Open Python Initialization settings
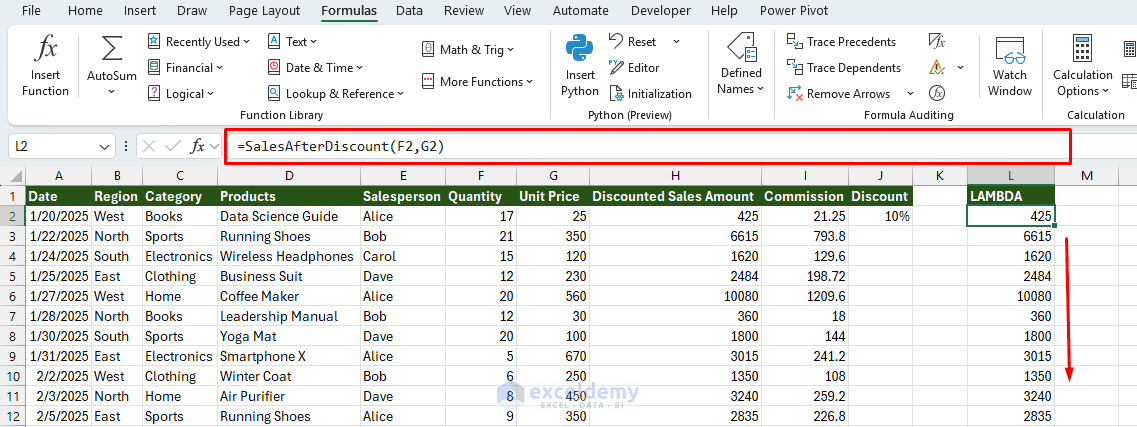1137x427 pixels. (650, 94)
